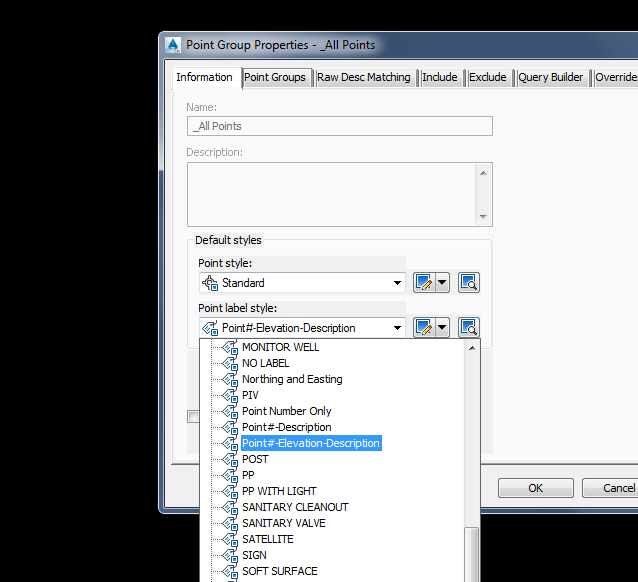Click the label icon beside MONITOR WELL
The image size is (638, 582).
click(x=230, y=348)
